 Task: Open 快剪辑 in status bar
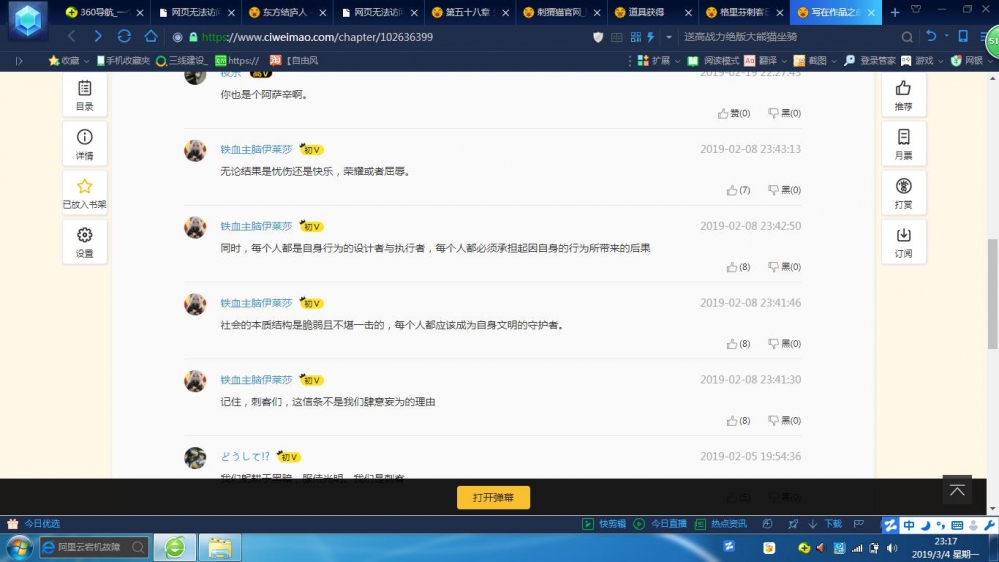(x=604, y=524)
